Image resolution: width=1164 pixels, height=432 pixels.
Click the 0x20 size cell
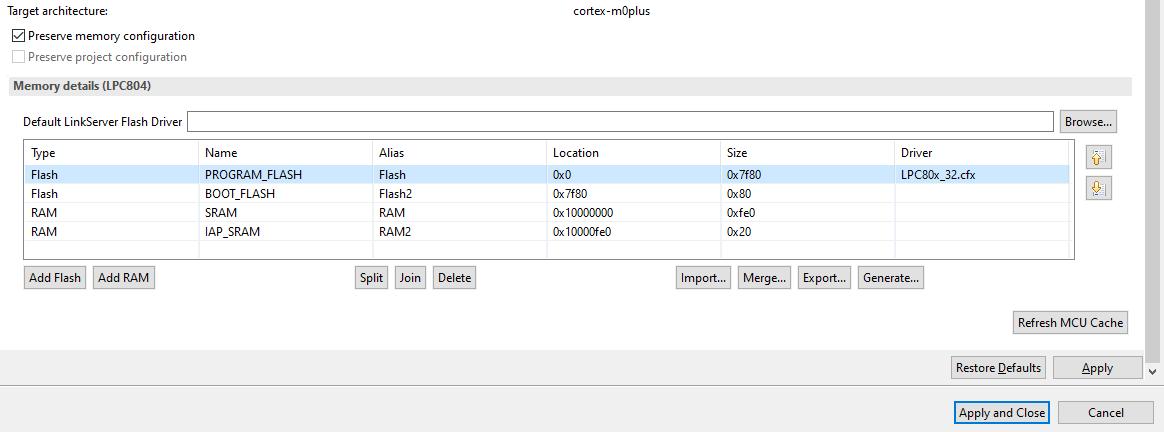(x=808, y=232)
